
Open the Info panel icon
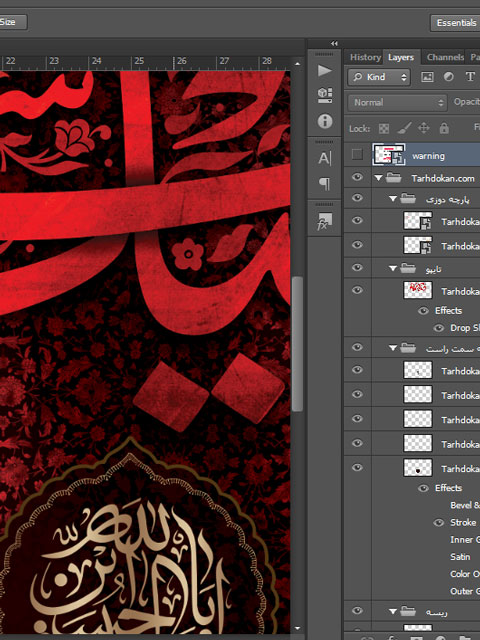click(325, 121)
